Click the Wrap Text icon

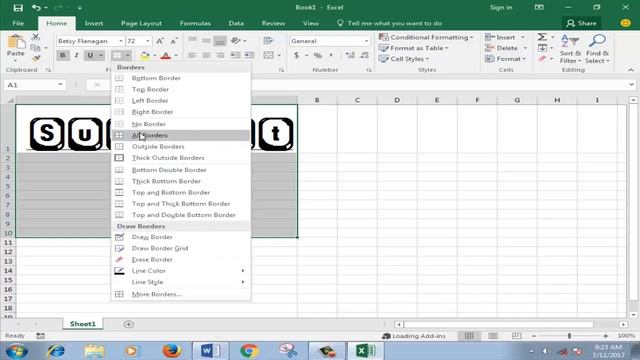pos(268,40)
